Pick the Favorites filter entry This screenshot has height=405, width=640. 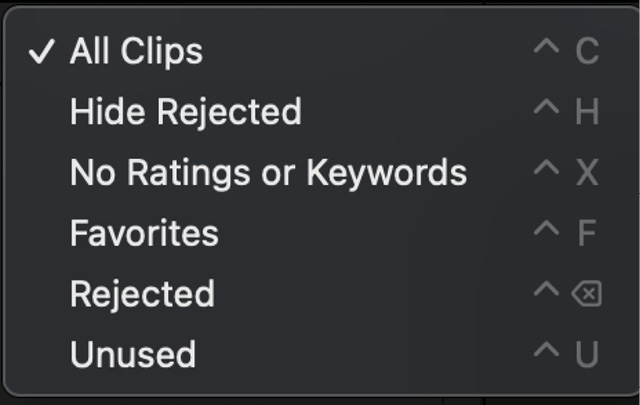tap(144, 234)
